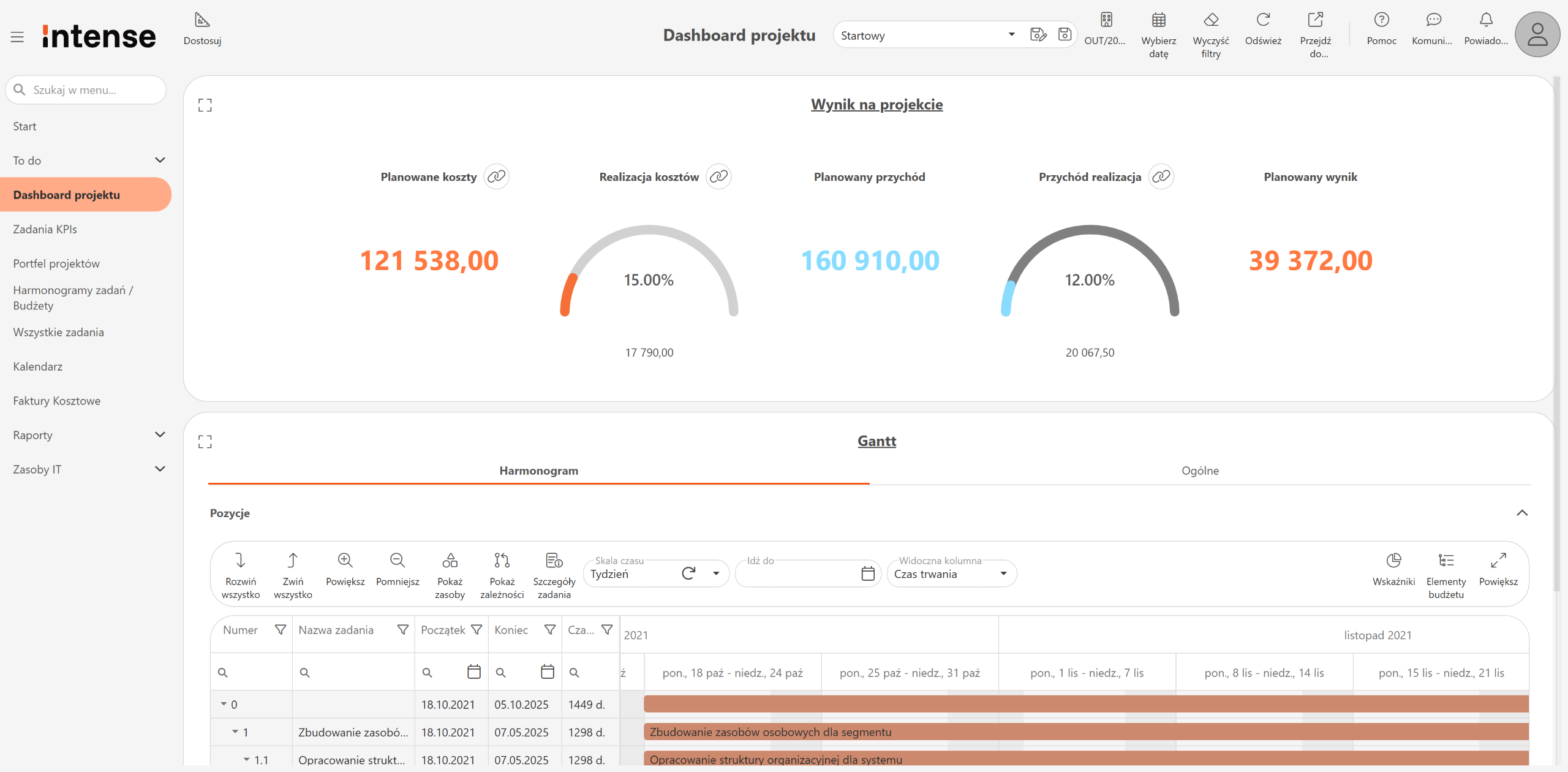Show dependencies with Pokaż zależności
This screenshot has width=1568, height=772.
point(502,575)
